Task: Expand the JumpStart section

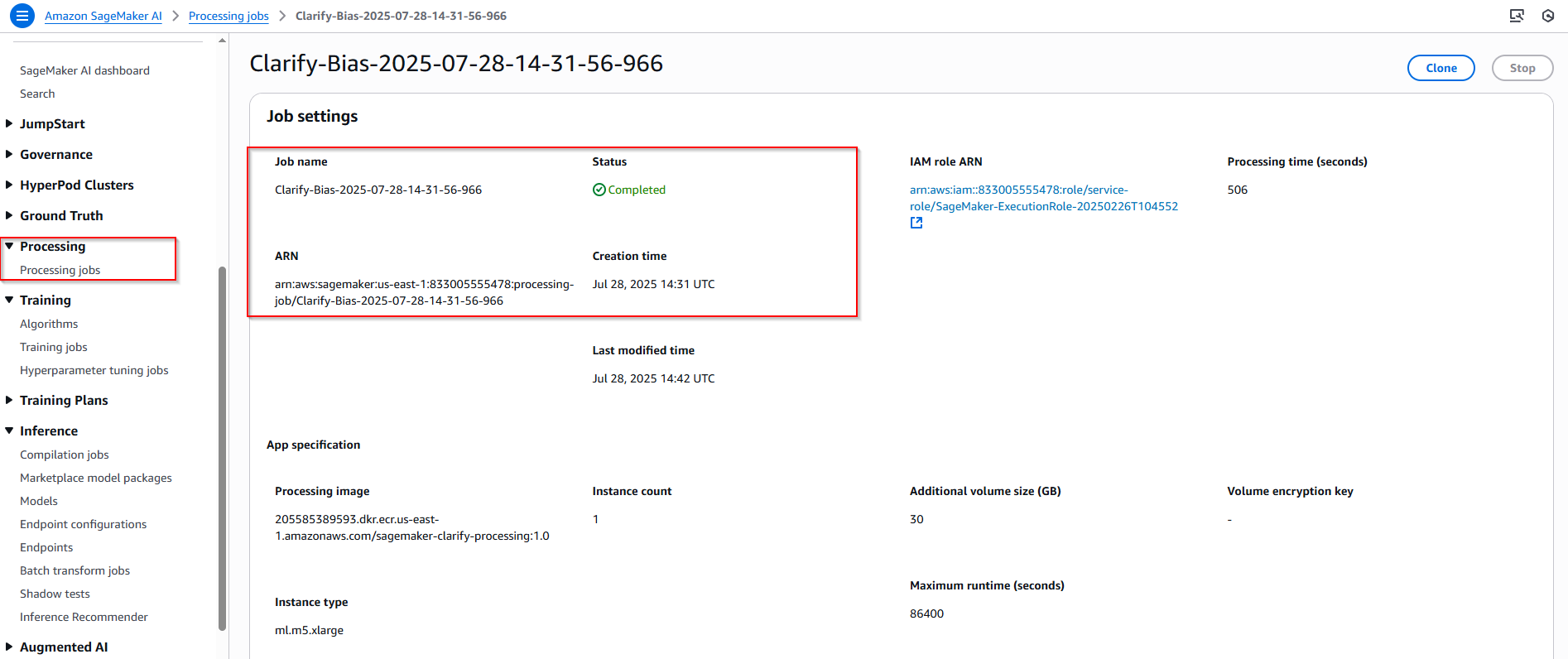Action: click(9, 123)
